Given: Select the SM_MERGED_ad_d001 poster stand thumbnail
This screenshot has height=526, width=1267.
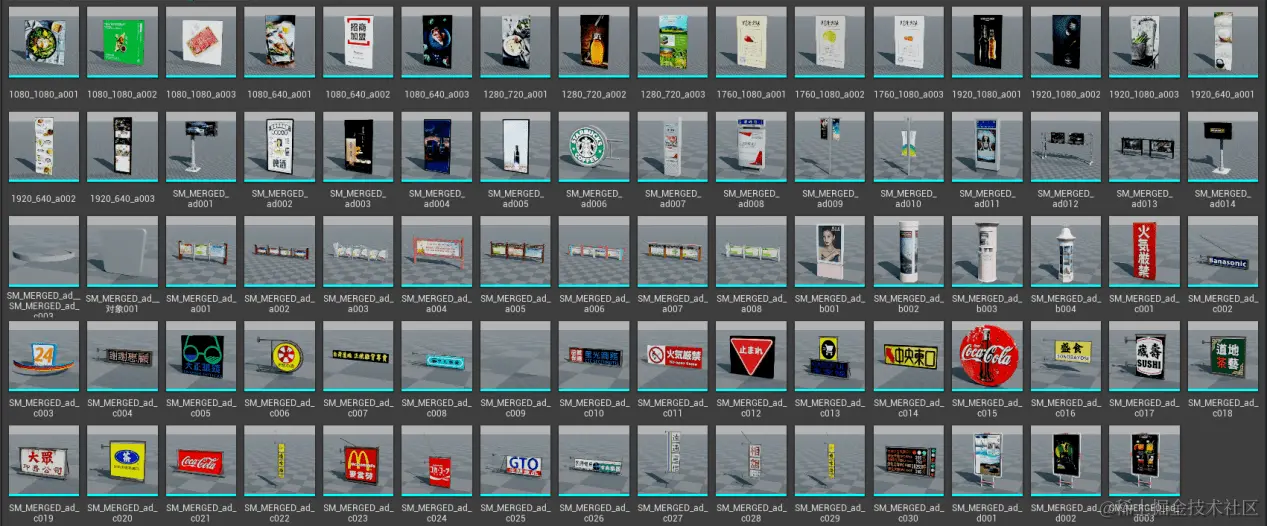Looking at the screenshot, I should point(987,461).
